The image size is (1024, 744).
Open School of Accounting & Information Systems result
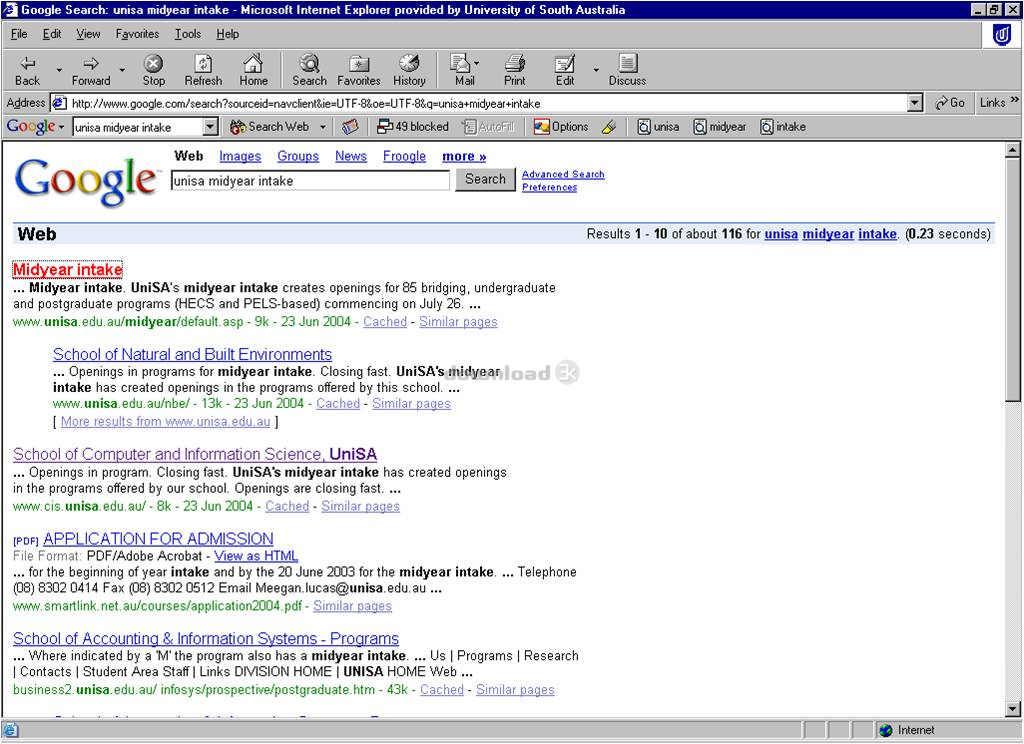pos(206,639)
